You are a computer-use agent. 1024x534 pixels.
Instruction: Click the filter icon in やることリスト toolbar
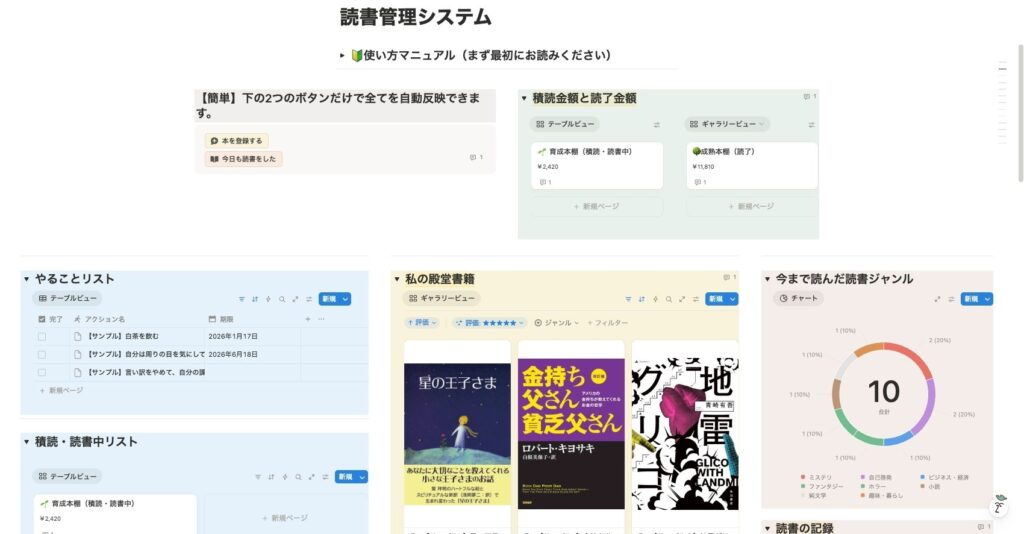point(242,299)
